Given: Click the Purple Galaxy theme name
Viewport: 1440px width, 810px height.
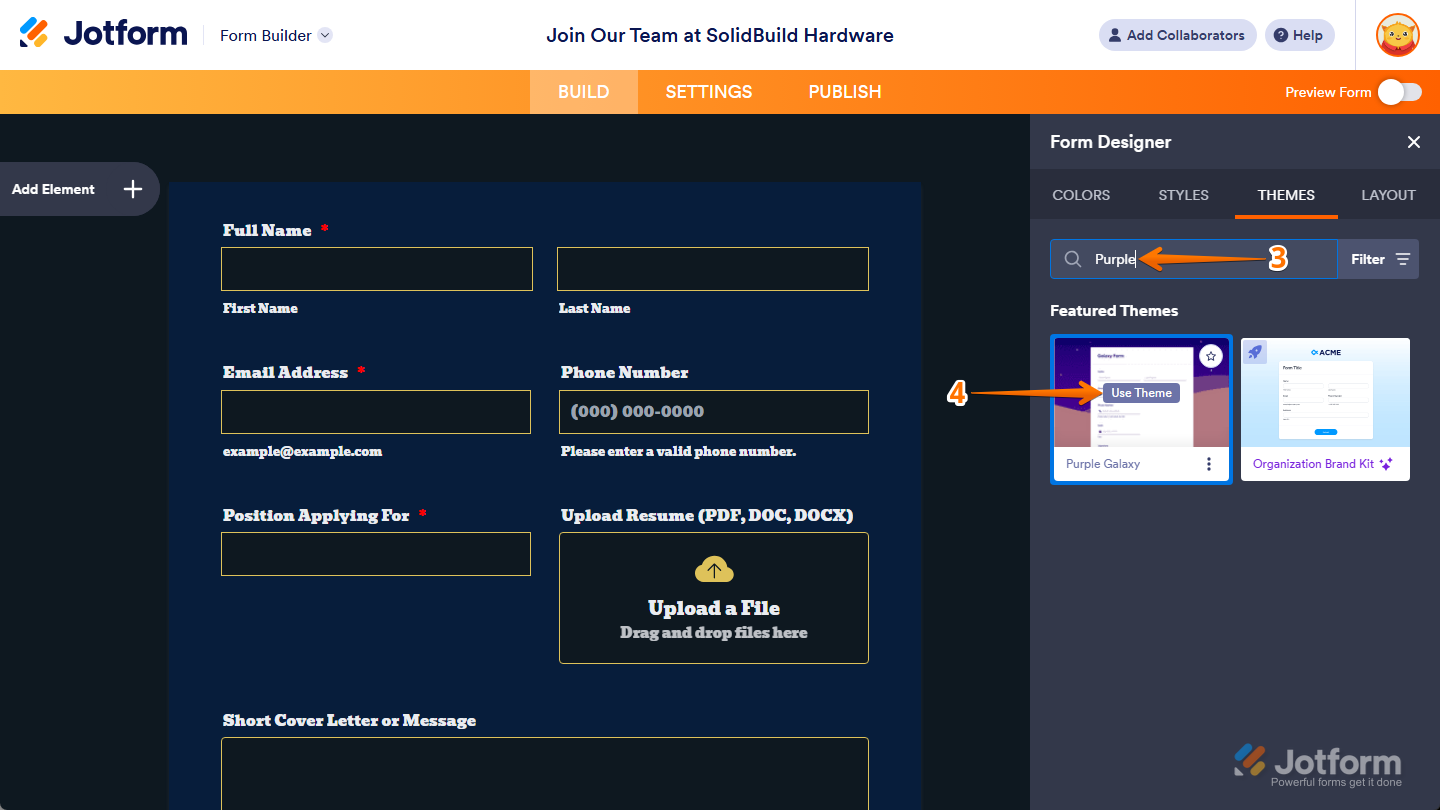Looking at the screenshot, I should pos(1103,464).
